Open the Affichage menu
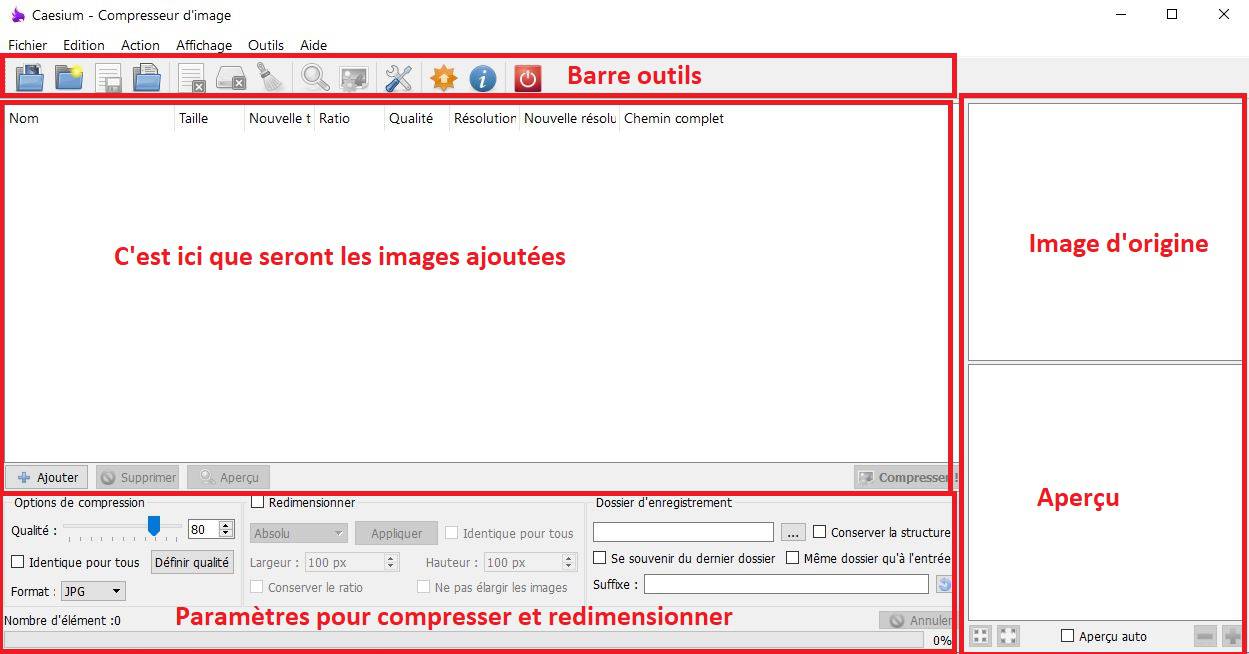The height and width of the screenshot is (654, 1249). pyautogui.click(x=204, y=45)
